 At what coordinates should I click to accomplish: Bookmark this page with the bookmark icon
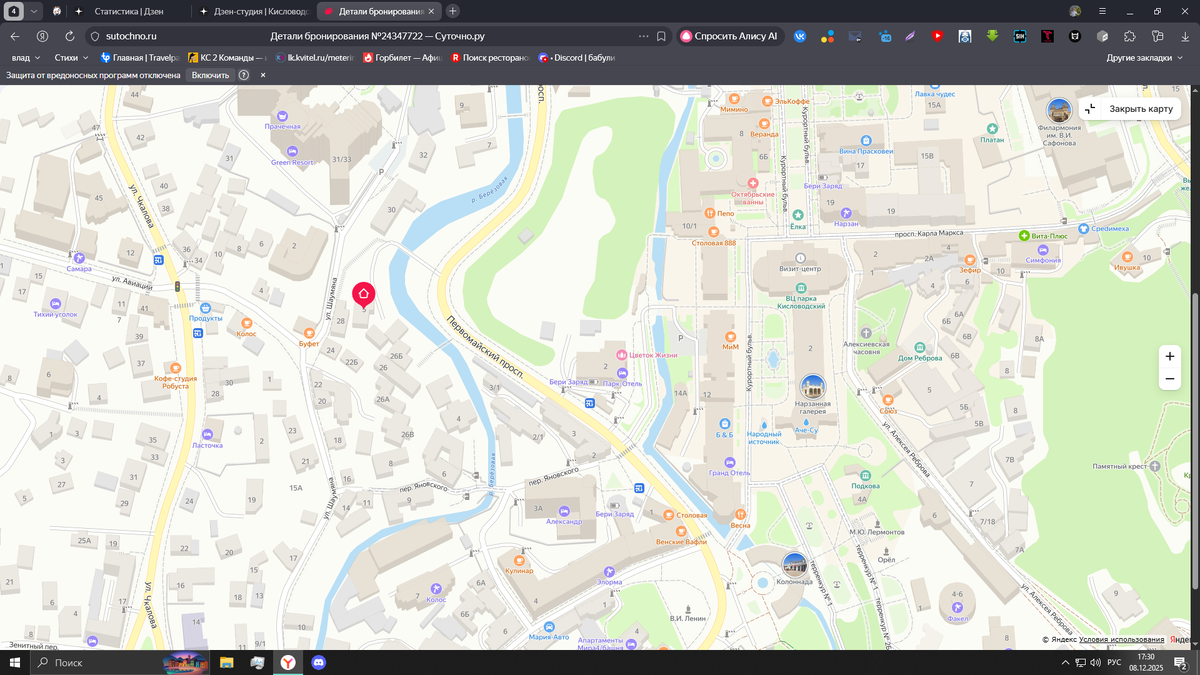[661, 36]
